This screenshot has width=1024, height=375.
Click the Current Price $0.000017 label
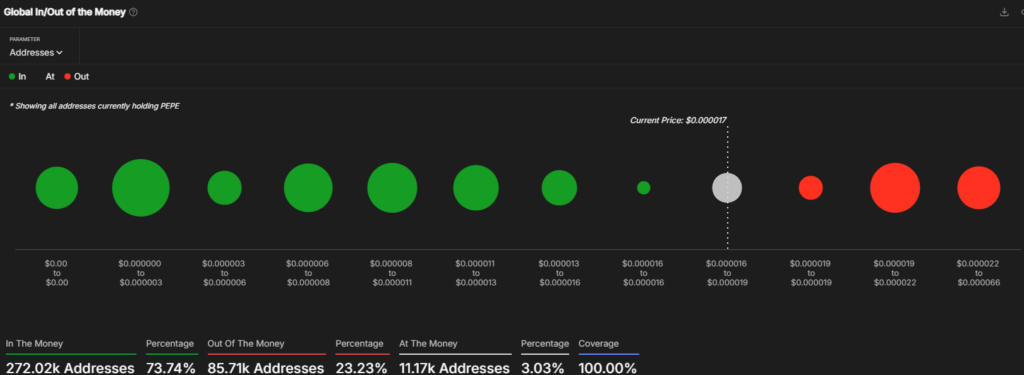pyautogui.click(x=678, y=120)
